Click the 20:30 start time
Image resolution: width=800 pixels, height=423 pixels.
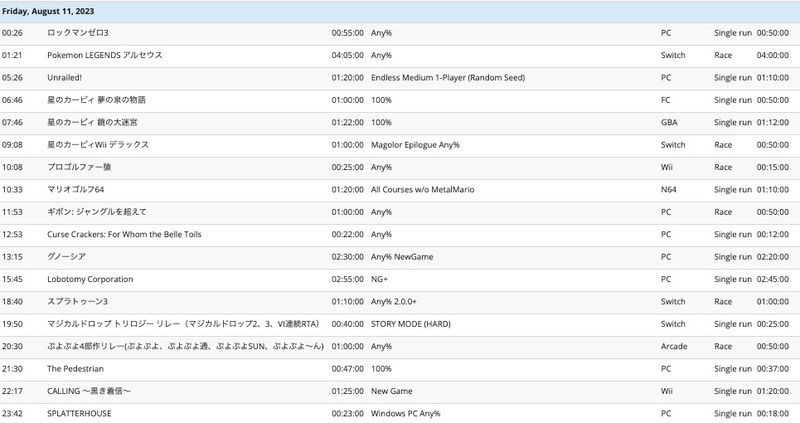pos(12,346)
